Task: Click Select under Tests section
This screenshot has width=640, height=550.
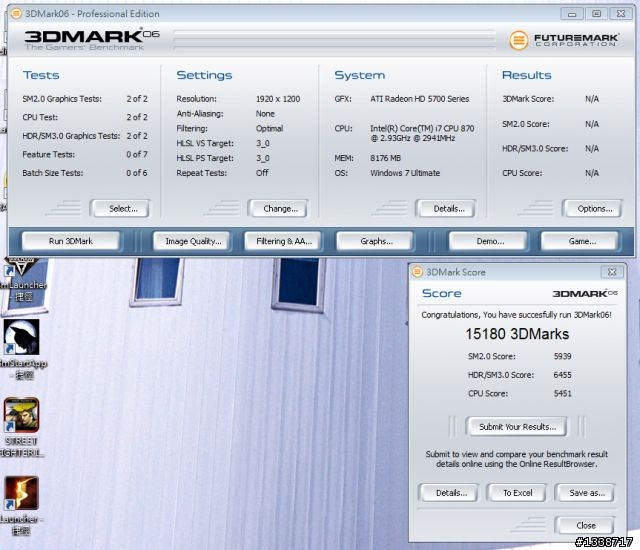Action: coord(120,208)
